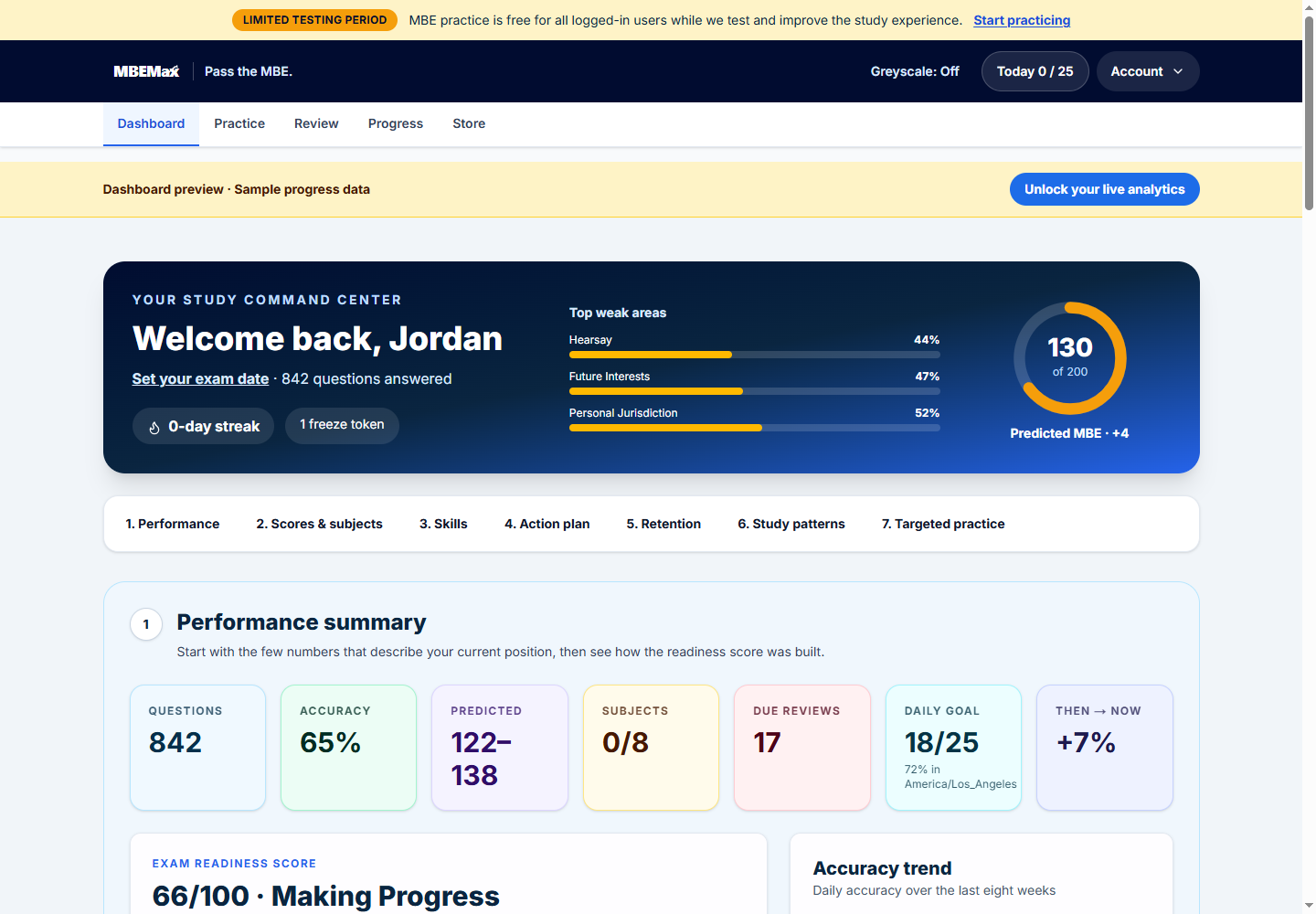The width and height of the screenshot is (1316, 914).
Task: Click the Due Reviews 17 card
Action: point(802,748)
